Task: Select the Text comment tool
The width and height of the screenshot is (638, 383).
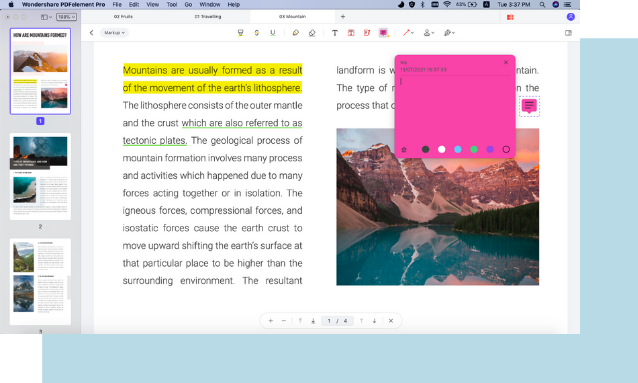Action: pos(334,33)
